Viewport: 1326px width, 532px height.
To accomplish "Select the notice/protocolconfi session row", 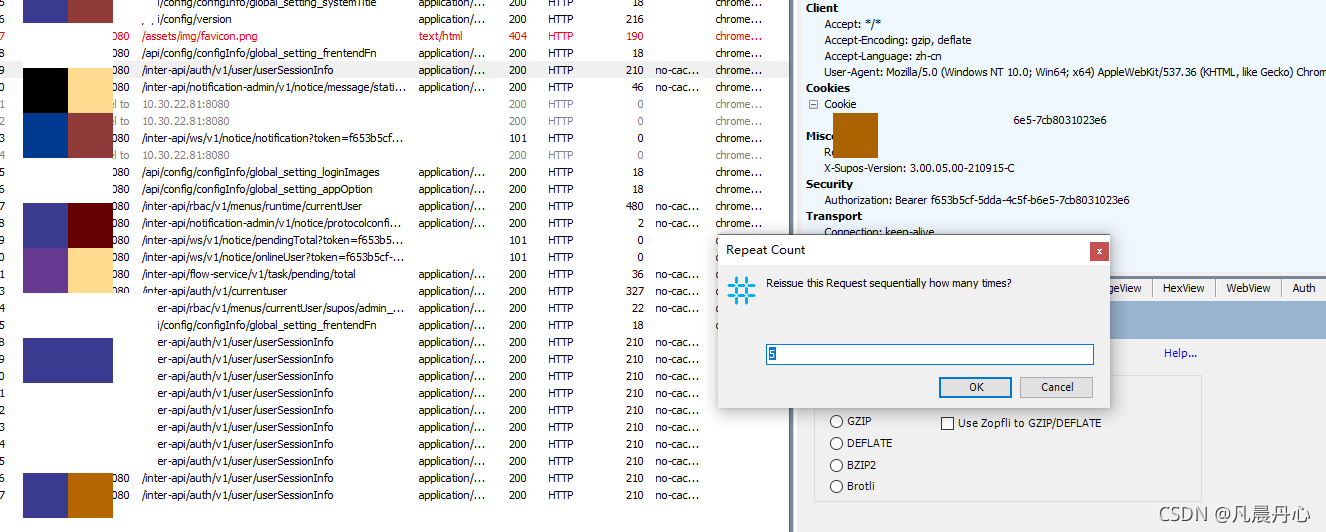I will (x=395, y=223).
